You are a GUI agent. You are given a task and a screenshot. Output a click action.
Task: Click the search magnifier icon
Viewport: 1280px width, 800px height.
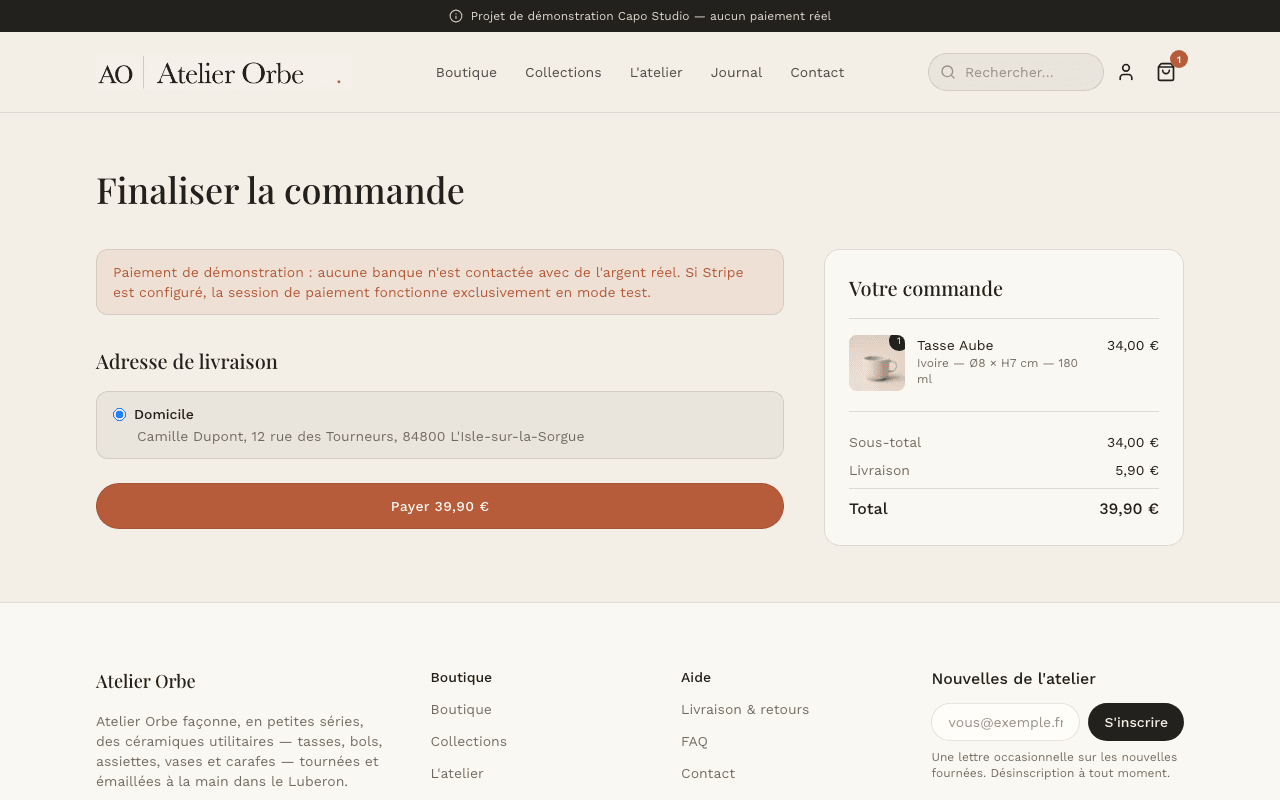pos(948,72)
